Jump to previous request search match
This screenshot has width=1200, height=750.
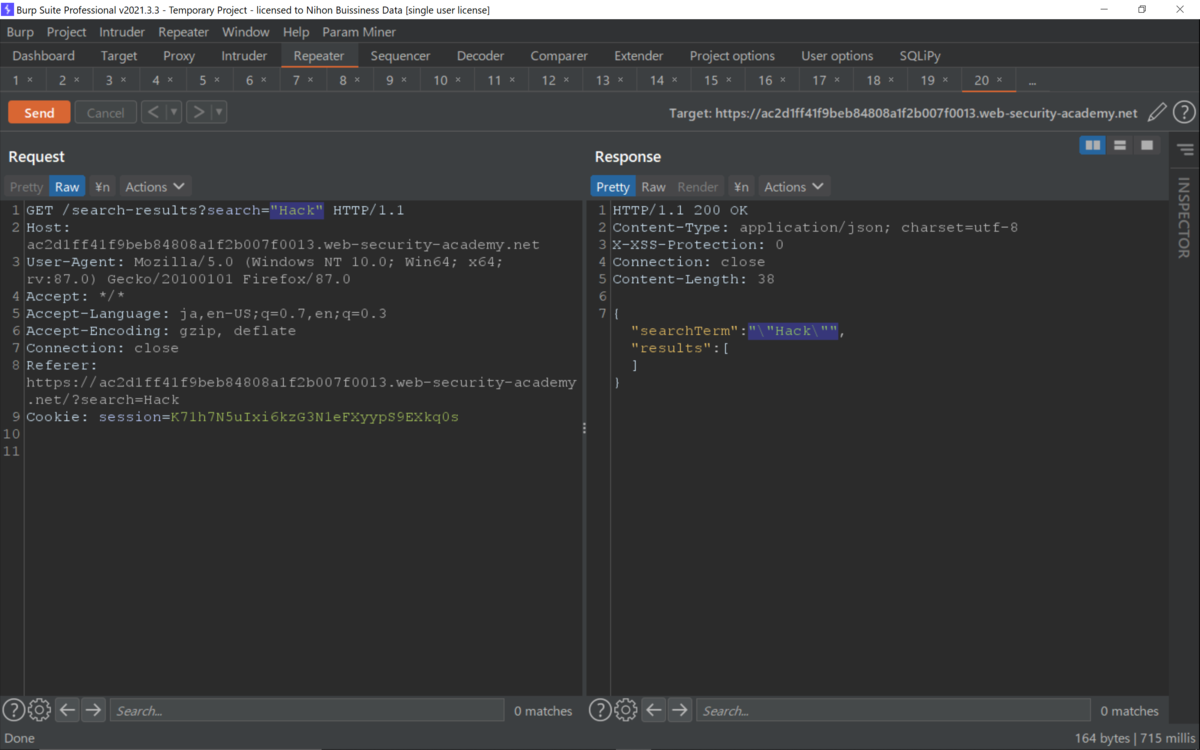point(67,710)
